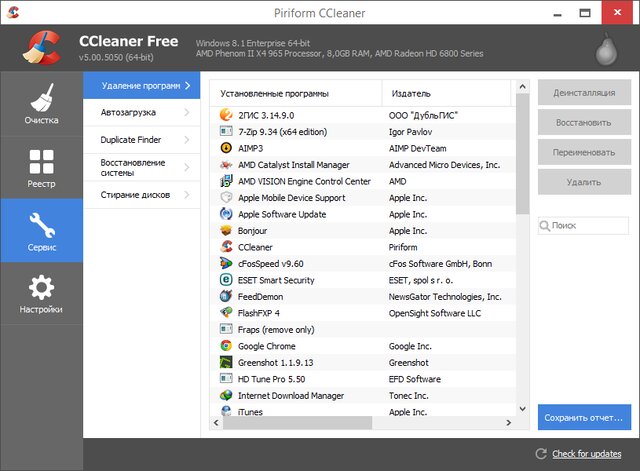
Task: Click the horizontal scrollbar thumb
Action: [x=298, y=422]
